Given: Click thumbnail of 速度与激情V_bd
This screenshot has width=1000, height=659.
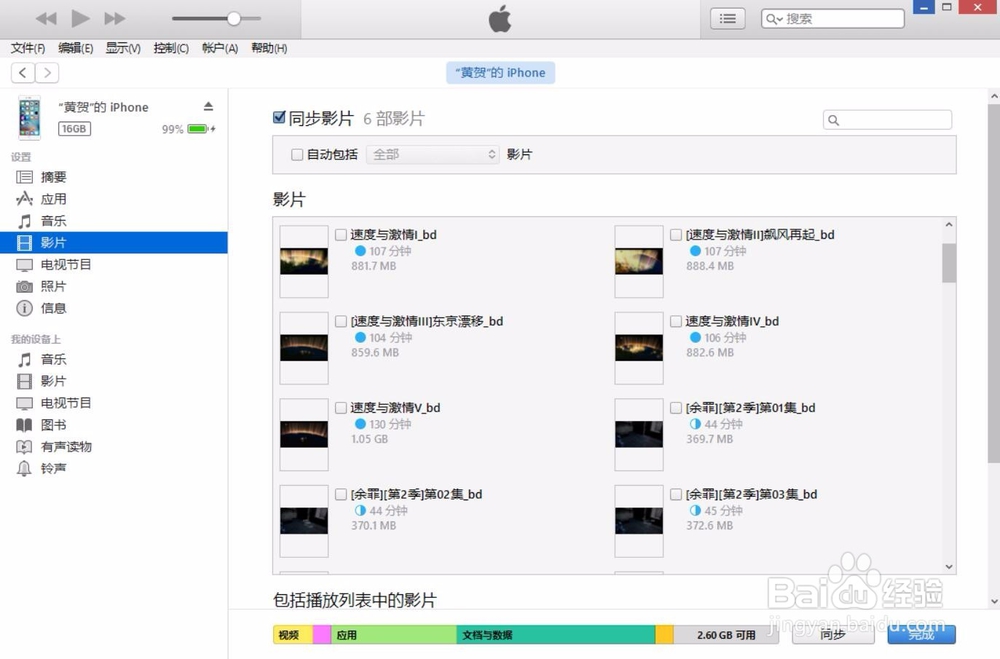Looking at the screenshot, I should coord(304,434).
